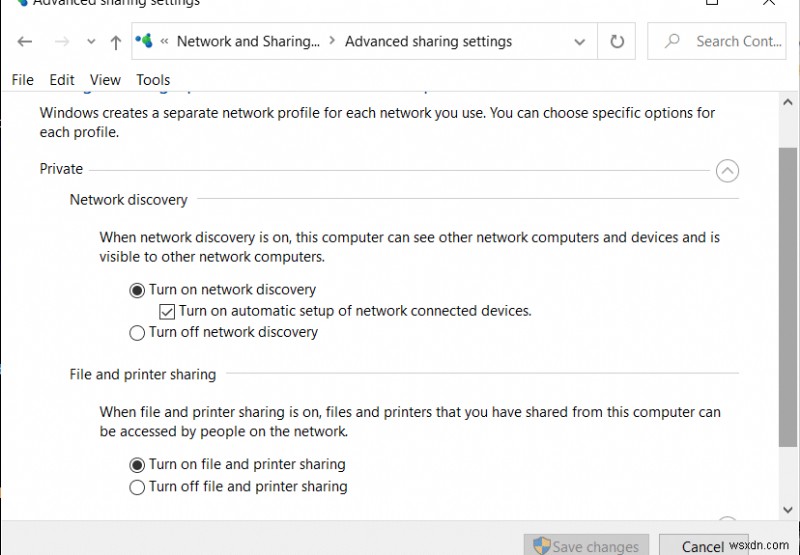The width and height of the screenshot is (800, 555).
Task: Click the Save changes button
Action: tap(586, 546)
